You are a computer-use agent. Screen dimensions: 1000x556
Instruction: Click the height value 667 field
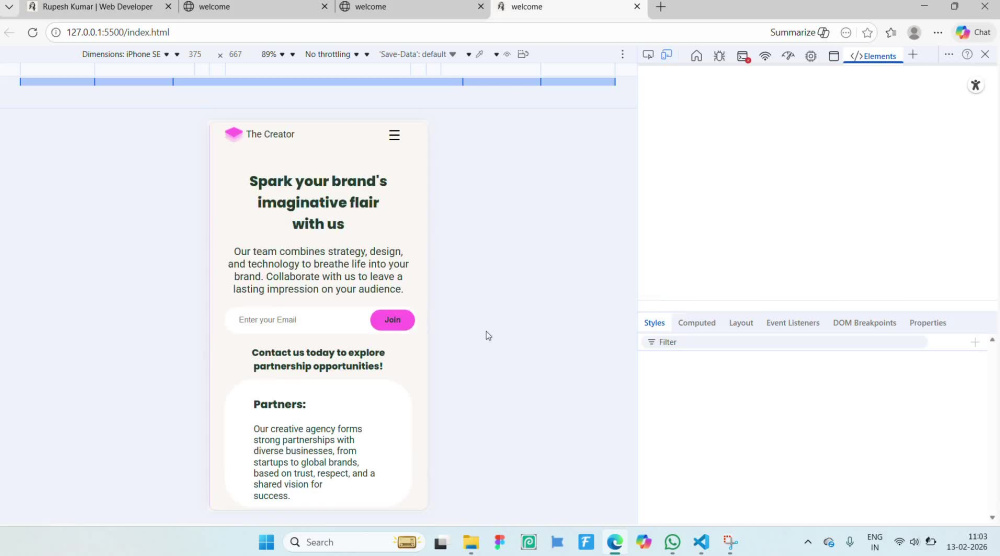tap(235, 54)
